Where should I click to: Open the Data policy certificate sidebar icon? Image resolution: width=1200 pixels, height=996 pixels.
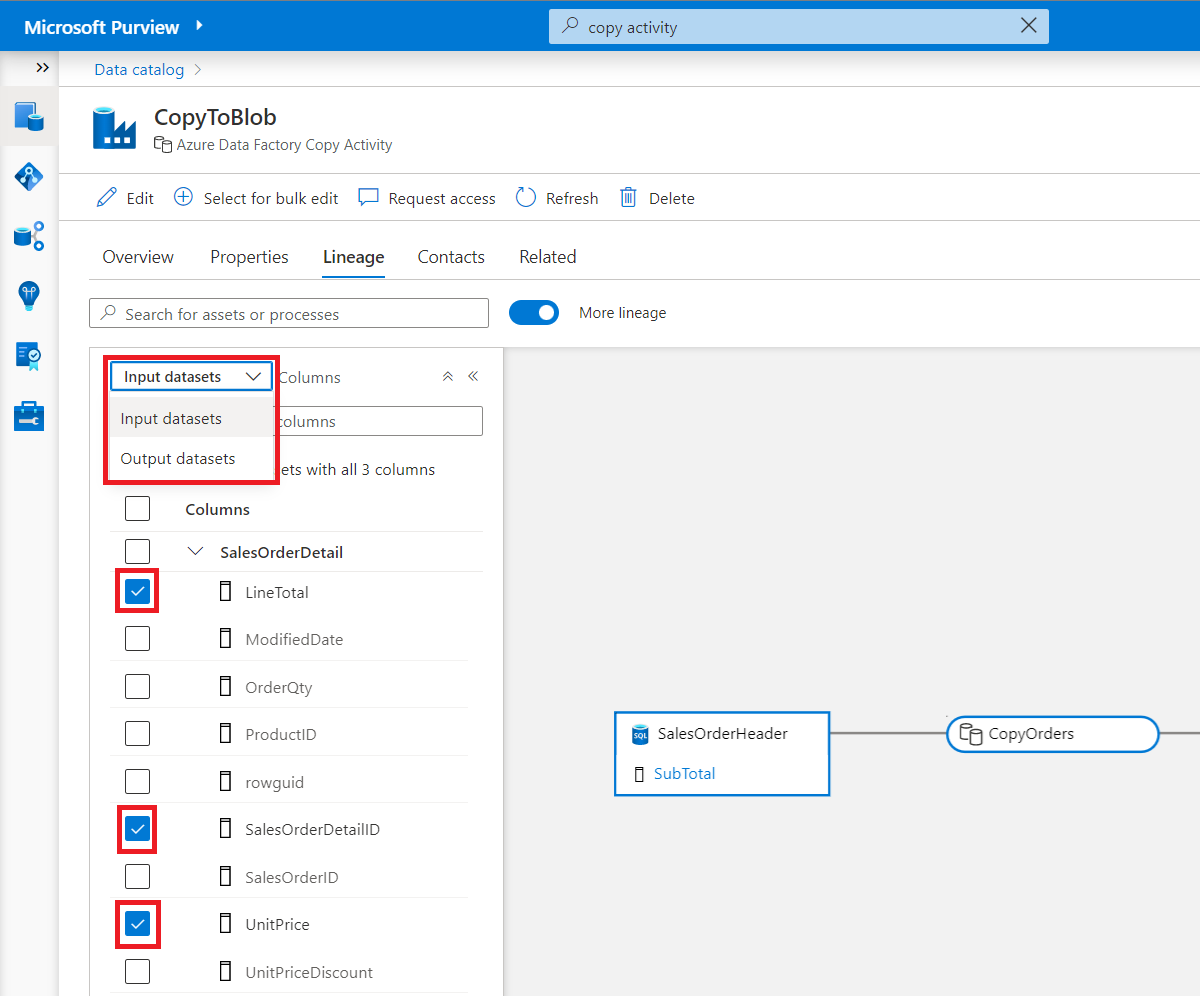[x=29, y=356]
